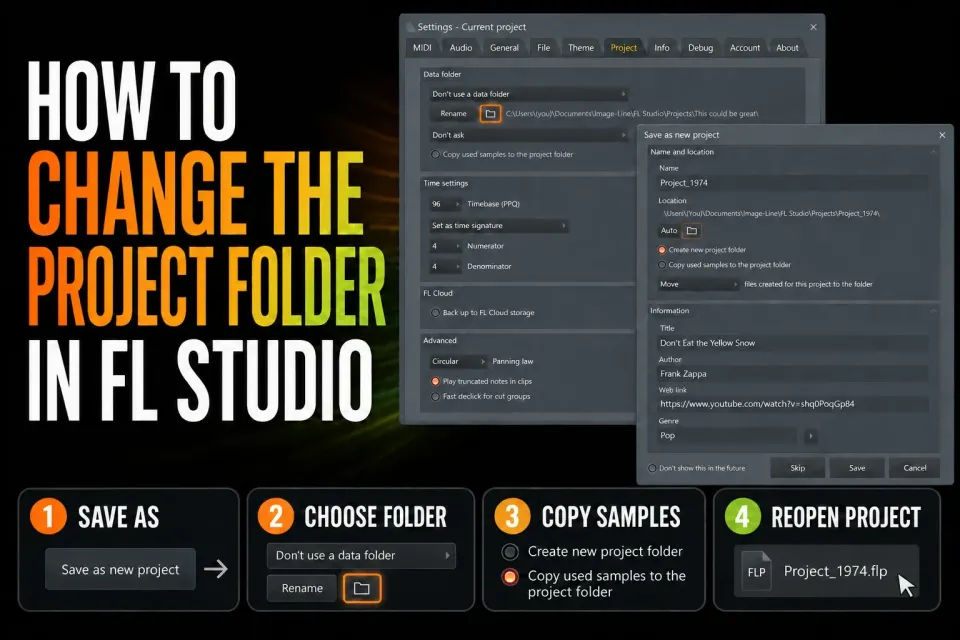
Task: Open General settings tab
Action: [504, 48]
